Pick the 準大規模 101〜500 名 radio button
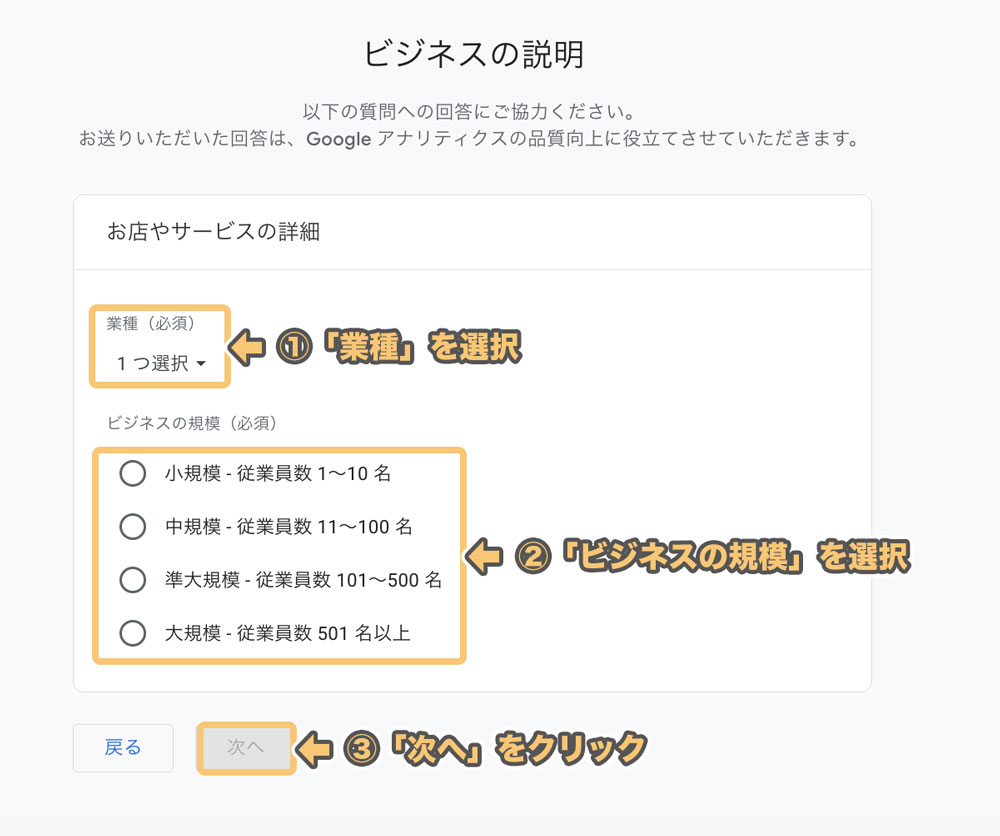The width and height of the screenshot is (1000, 836). click(133, 580)
